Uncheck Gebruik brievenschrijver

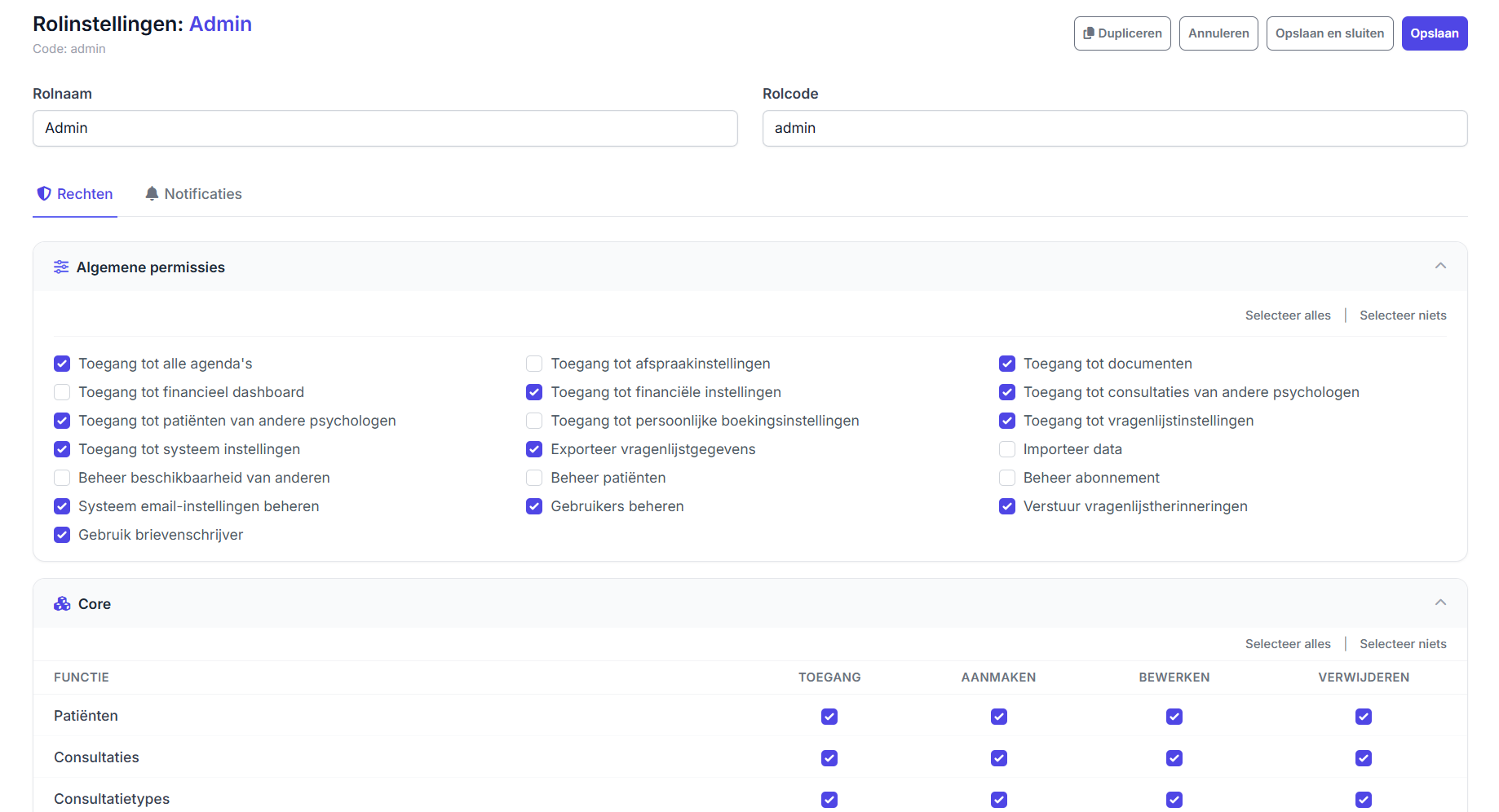62,535
